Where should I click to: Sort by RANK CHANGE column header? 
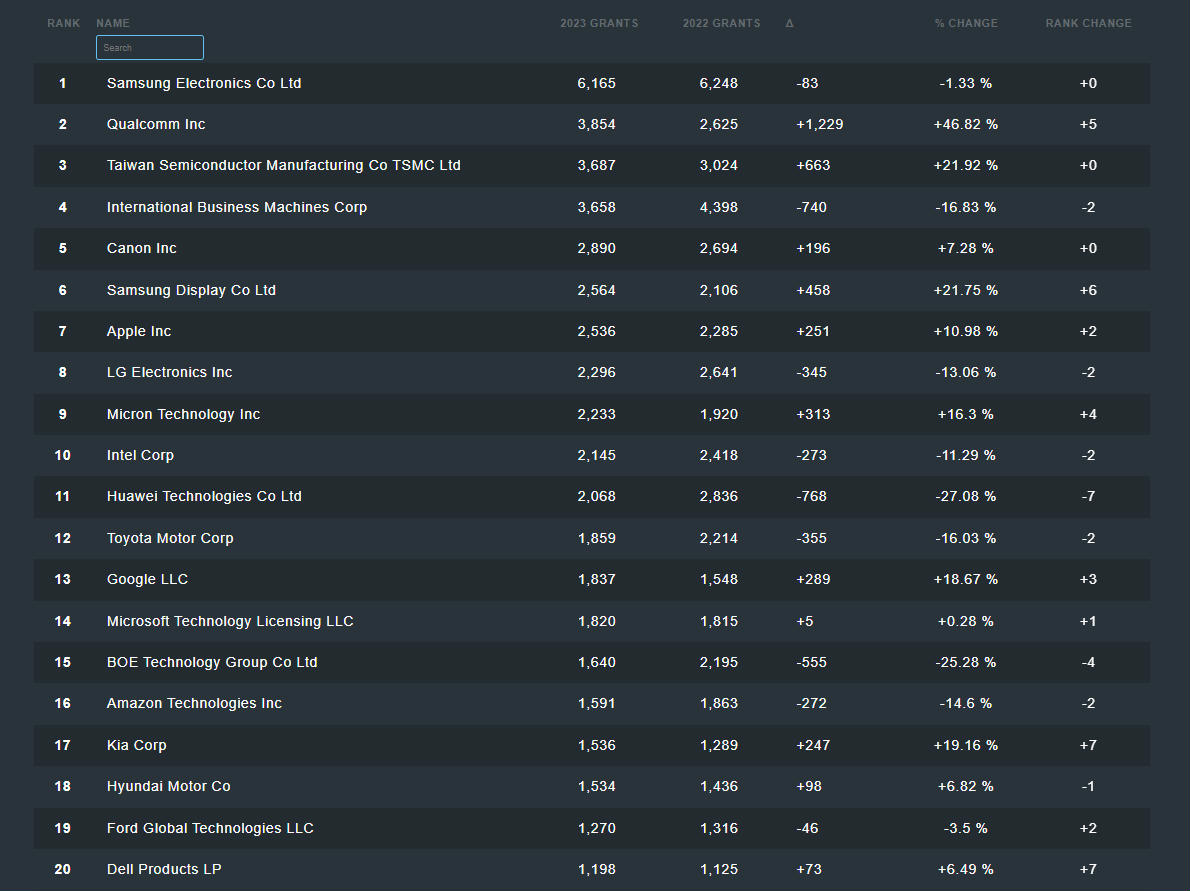click(x=1088, y=24)
